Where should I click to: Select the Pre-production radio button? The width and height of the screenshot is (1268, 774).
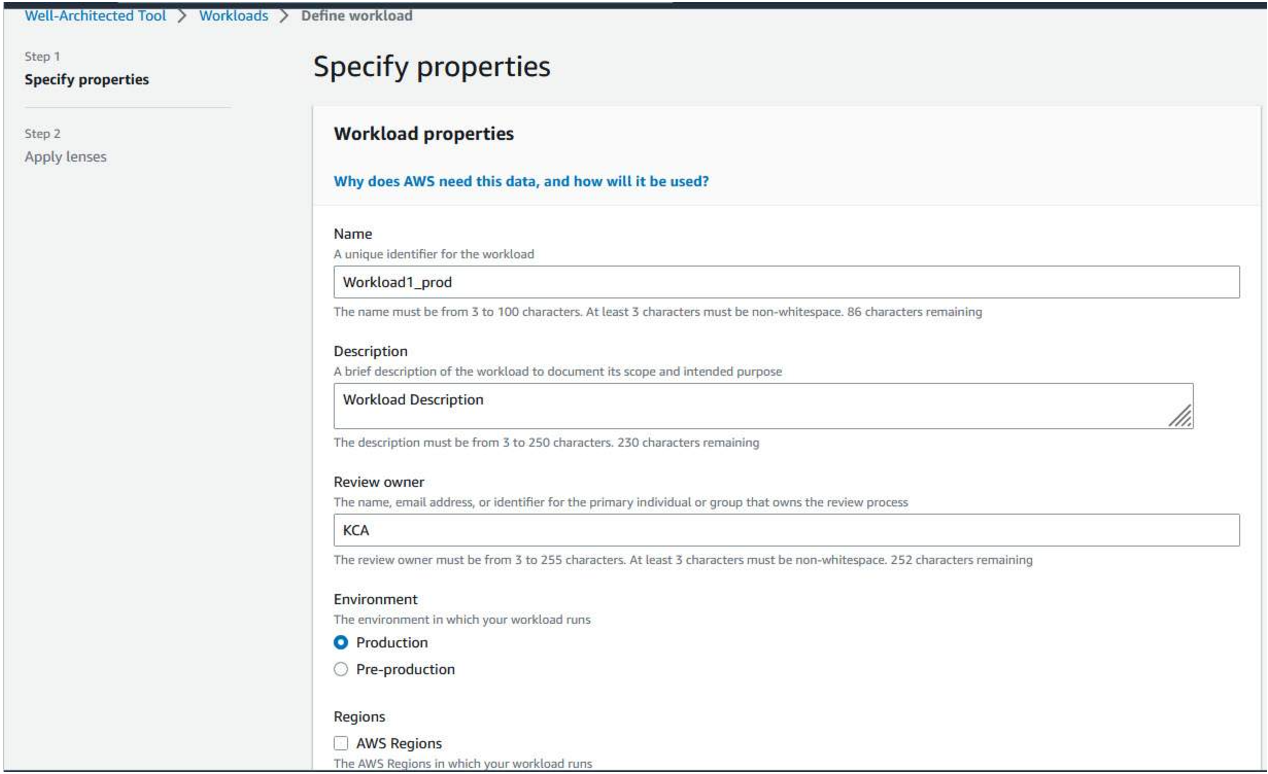click(x=342, y=669)
